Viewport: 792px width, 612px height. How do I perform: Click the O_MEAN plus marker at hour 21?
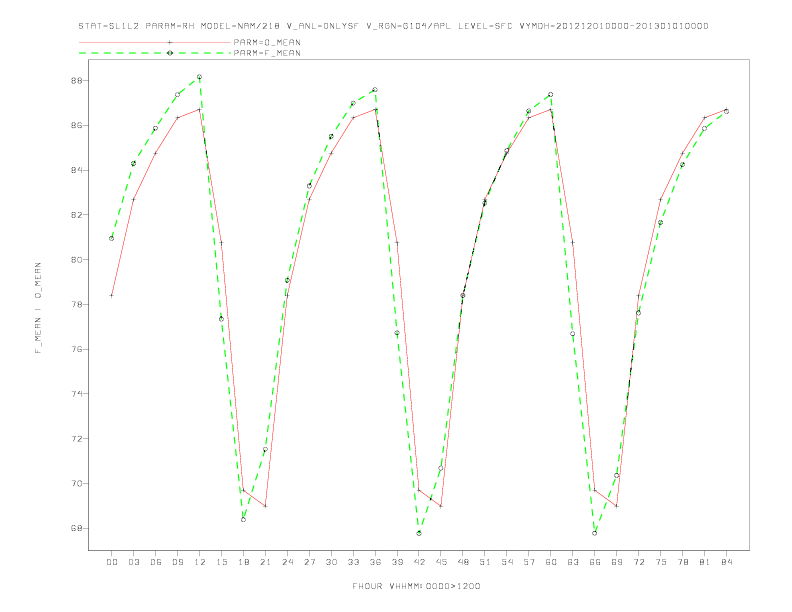click(x=265, y=506)
